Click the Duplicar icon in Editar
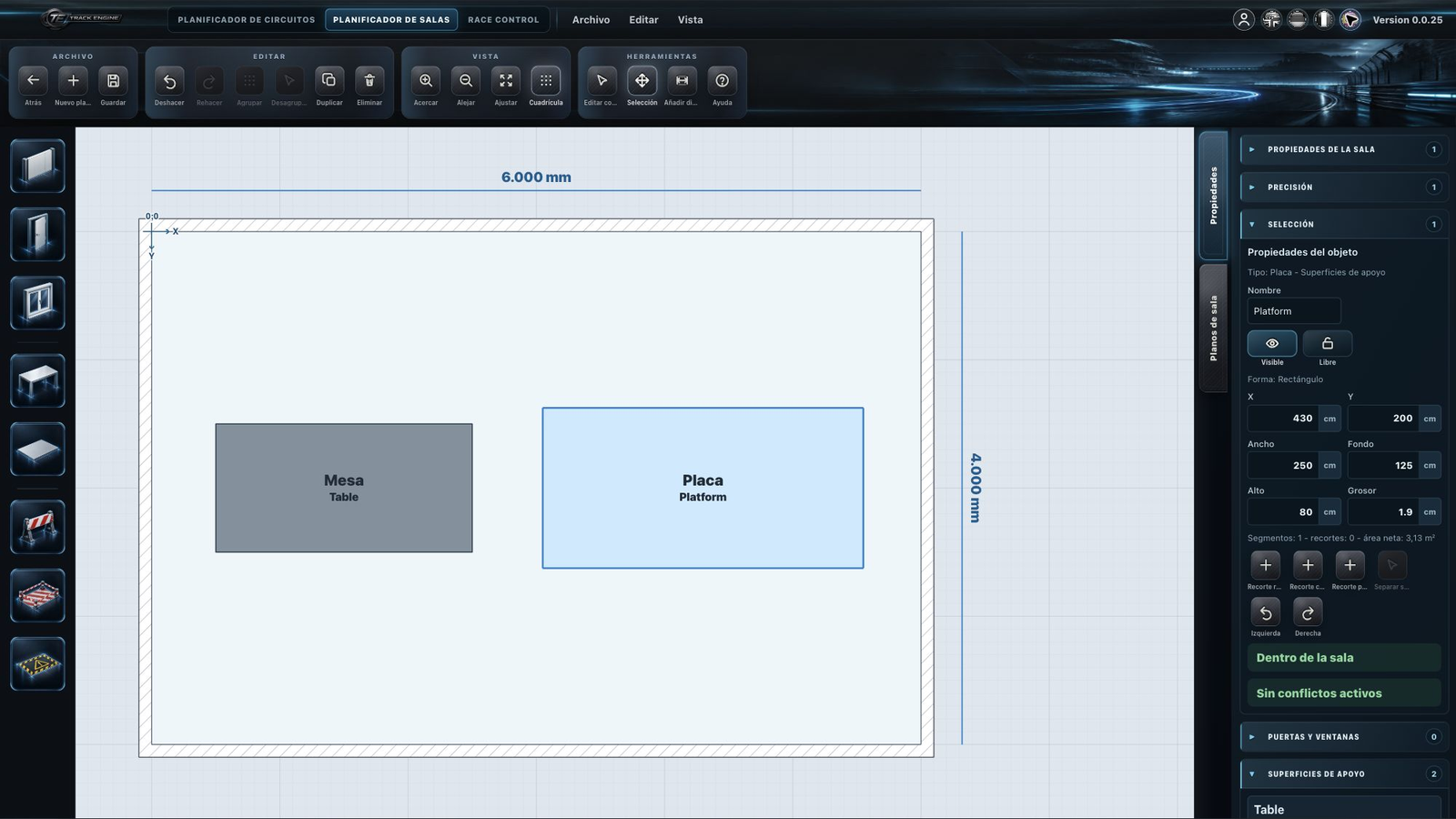 click(x=329, y=81)
